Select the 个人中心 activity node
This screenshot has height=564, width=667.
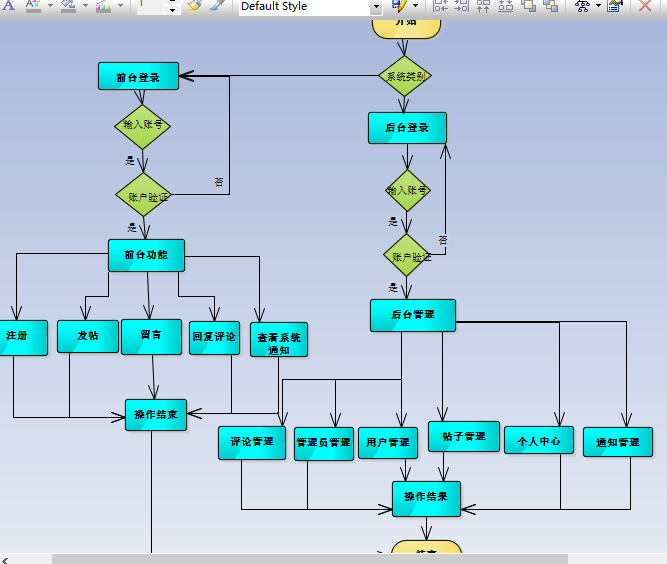pos(539,440)
